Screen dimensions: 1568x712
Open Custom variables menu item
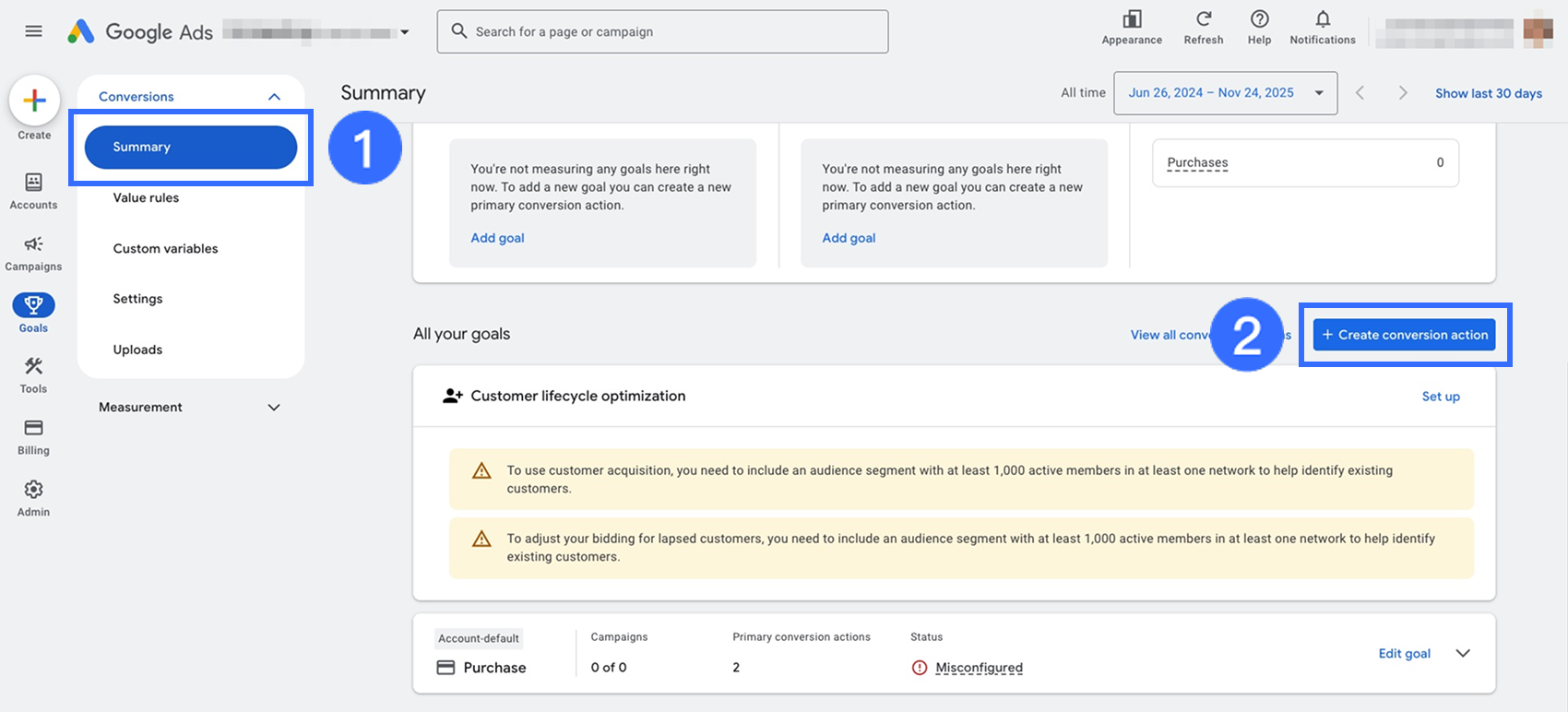[x=165, y=248]
